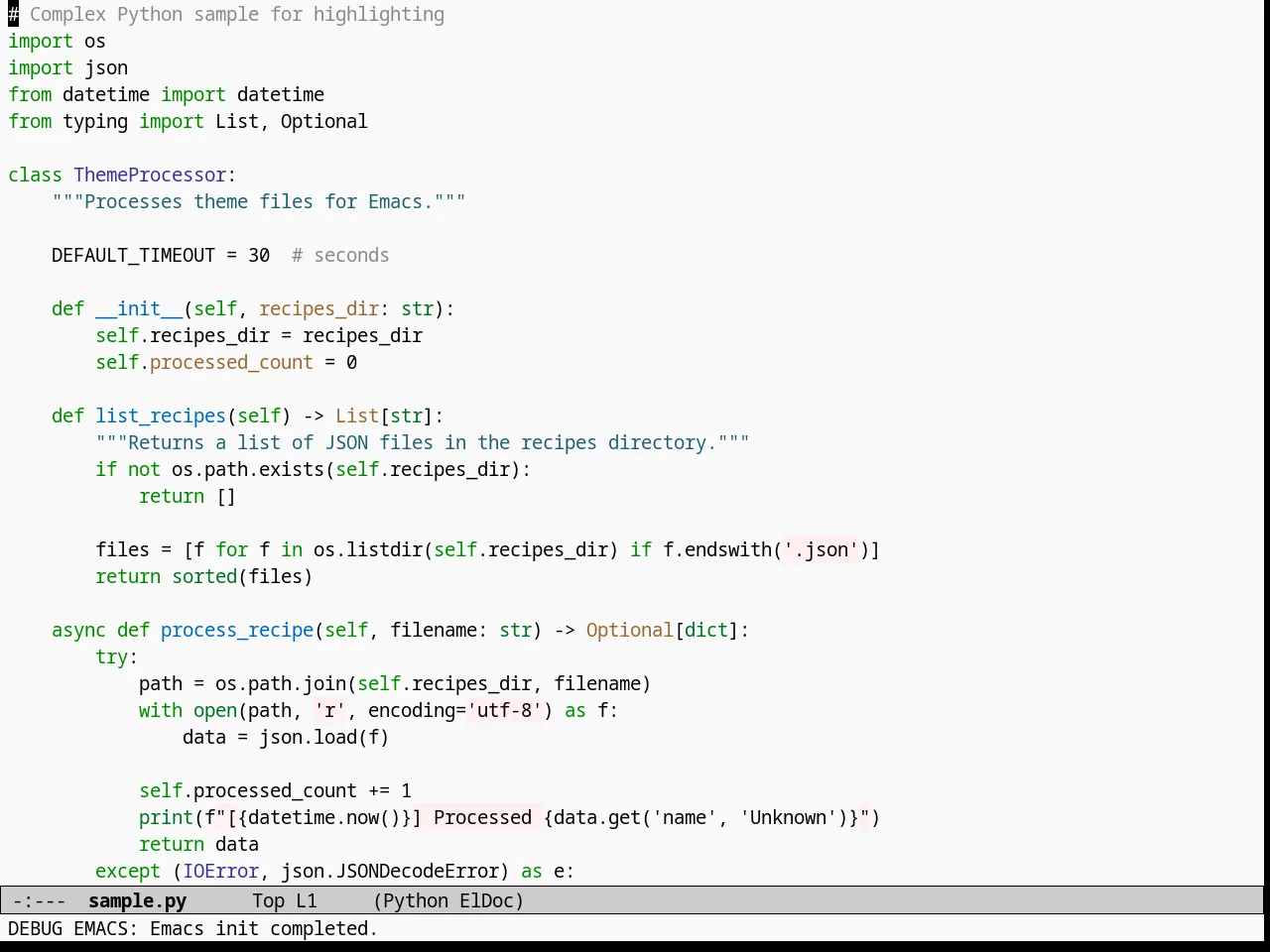1270x952 pixels.
Task: Click the '# seconds' comment
Action: coord(340,255)
